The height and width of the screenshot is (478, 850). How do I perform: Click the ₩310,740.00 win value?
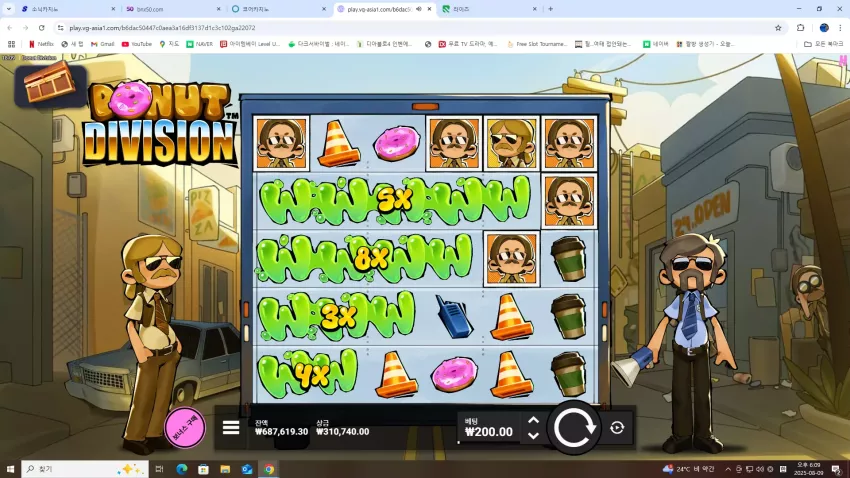click(343, 431)
